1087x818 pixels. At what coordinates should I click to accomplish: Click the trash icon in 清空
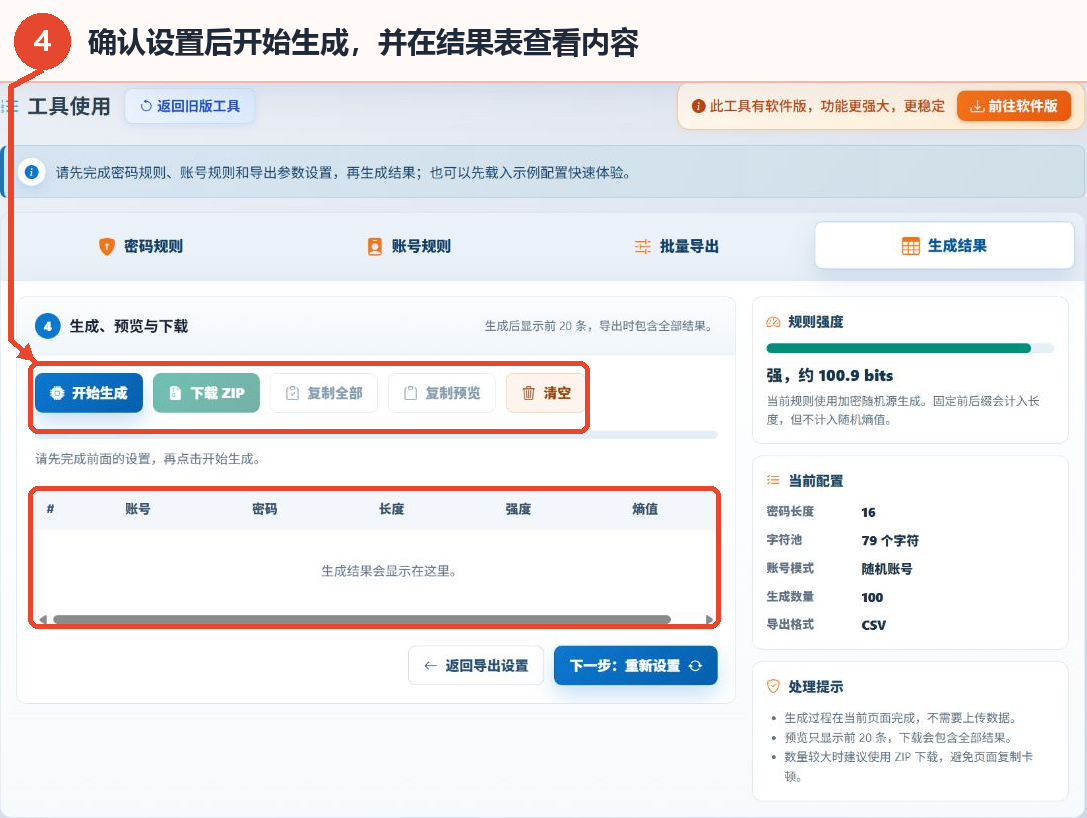[528, 393]
